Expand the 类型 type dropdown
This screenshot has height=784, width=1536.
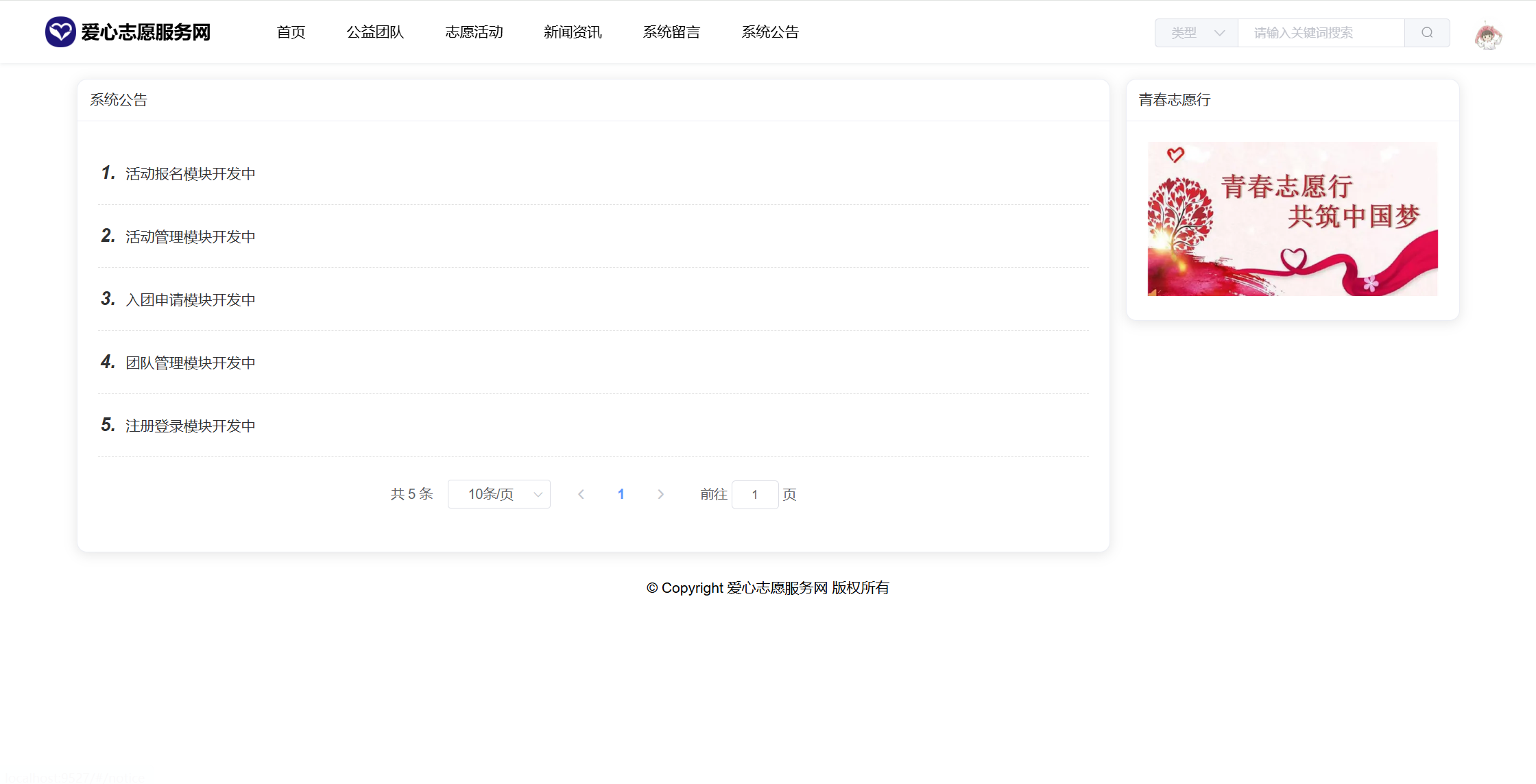pyautogui.click(x=1197, y=33)
